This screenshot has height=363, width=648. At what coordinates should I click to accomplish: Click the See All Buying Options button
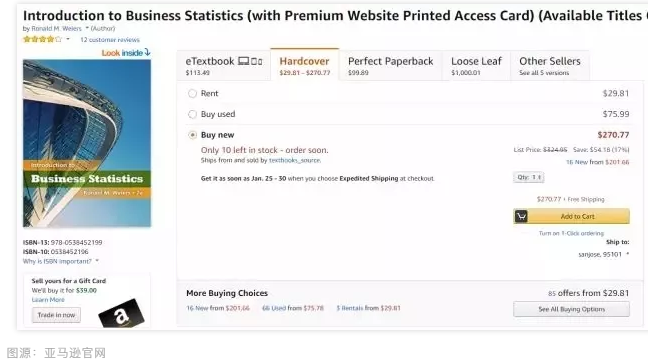coord(571,309)
